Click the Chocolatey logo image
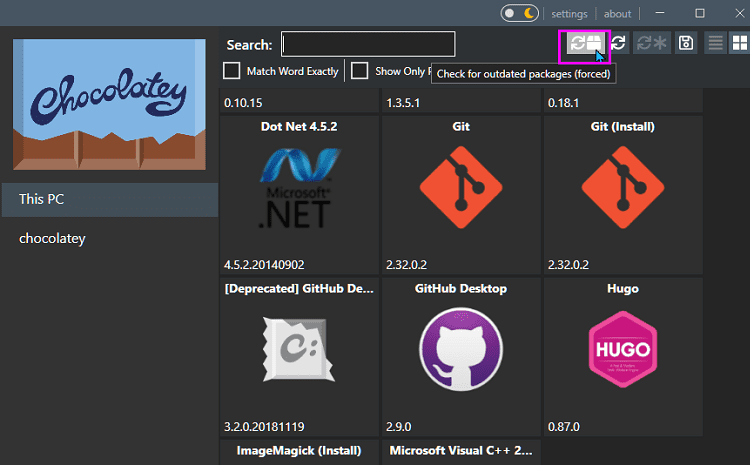Image resolution: width=750 pixels, height=465 pixels. point(110,104)
